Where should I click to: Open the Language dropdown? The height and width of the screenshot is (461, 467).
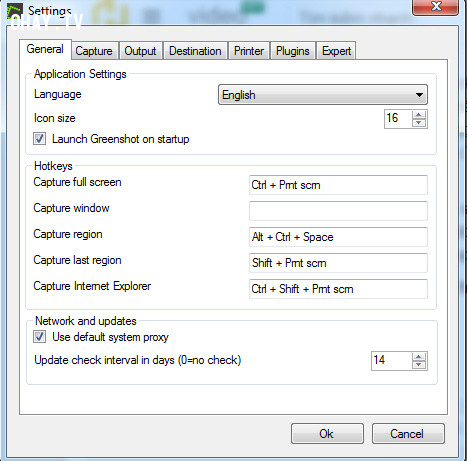pyautogui.click(x=323, y=95)
